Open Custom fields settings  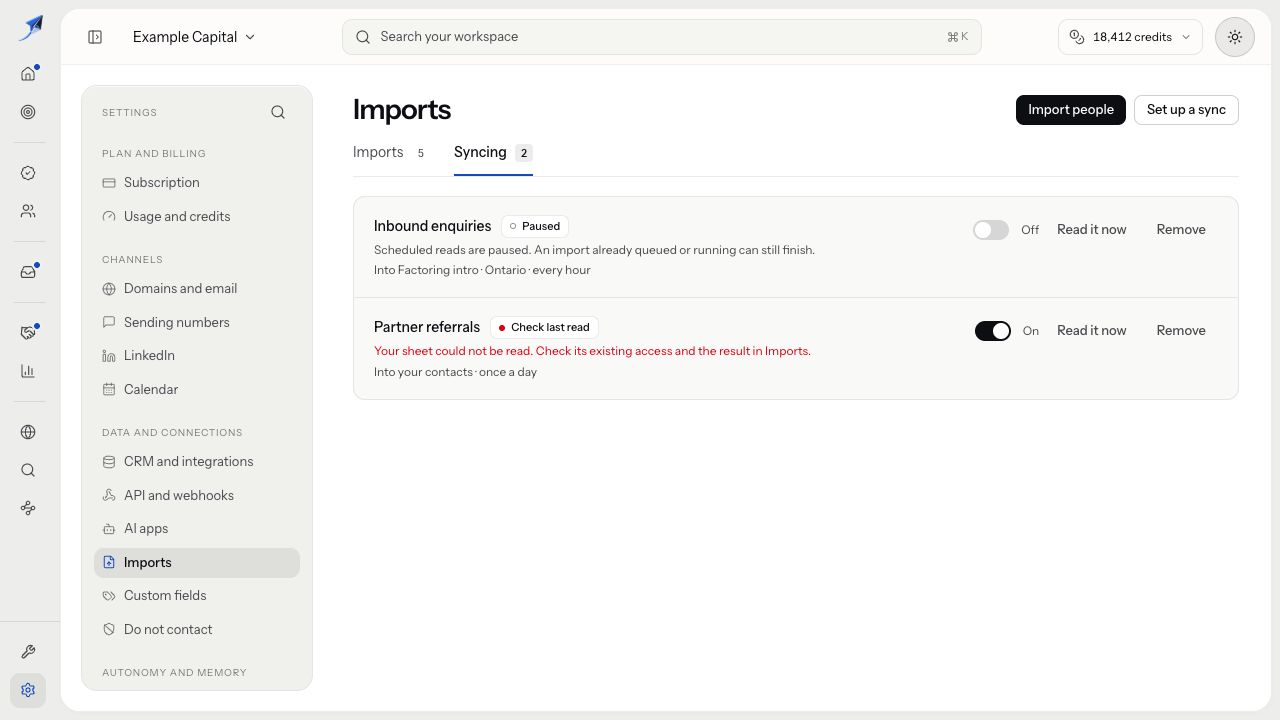(197, 596)
